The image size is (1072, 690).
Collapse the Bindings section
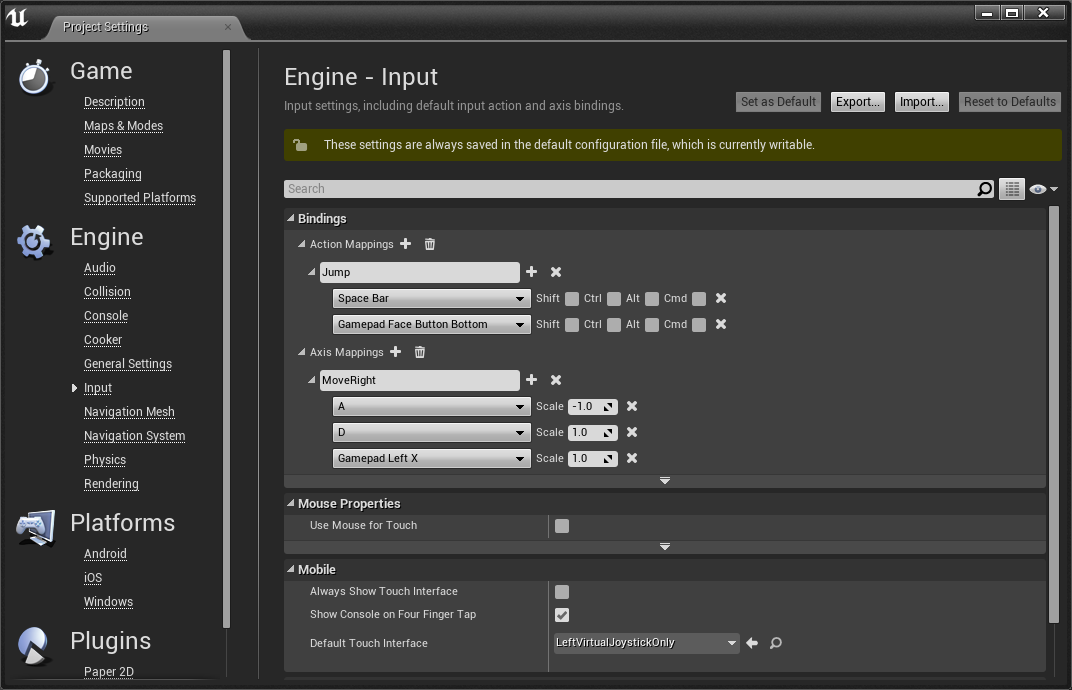click(291, 218)
